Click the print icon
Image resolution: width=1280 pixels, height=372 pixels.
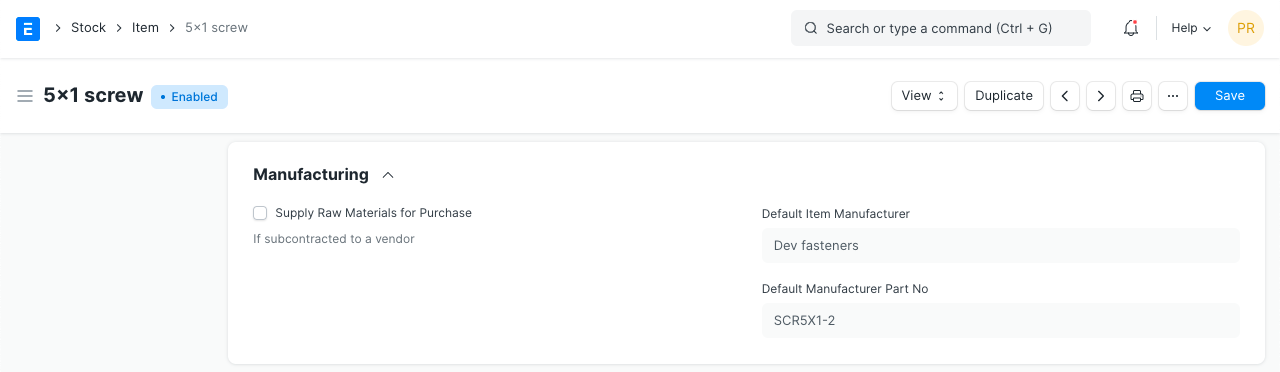click(x=1137, y=96)
